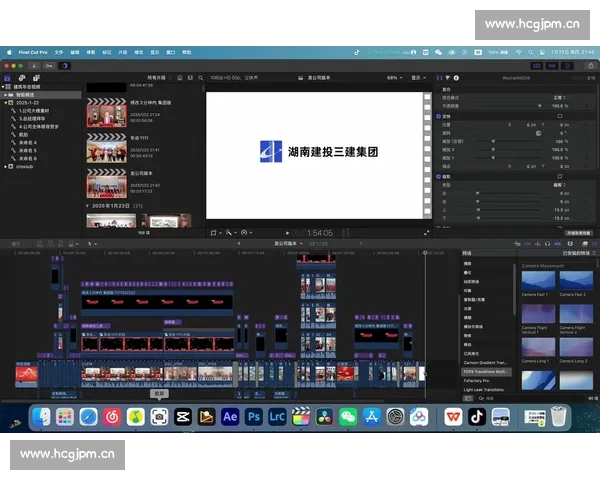Open Lightroom Classic in the Dock
600x480 pixels.
(277, 416)
